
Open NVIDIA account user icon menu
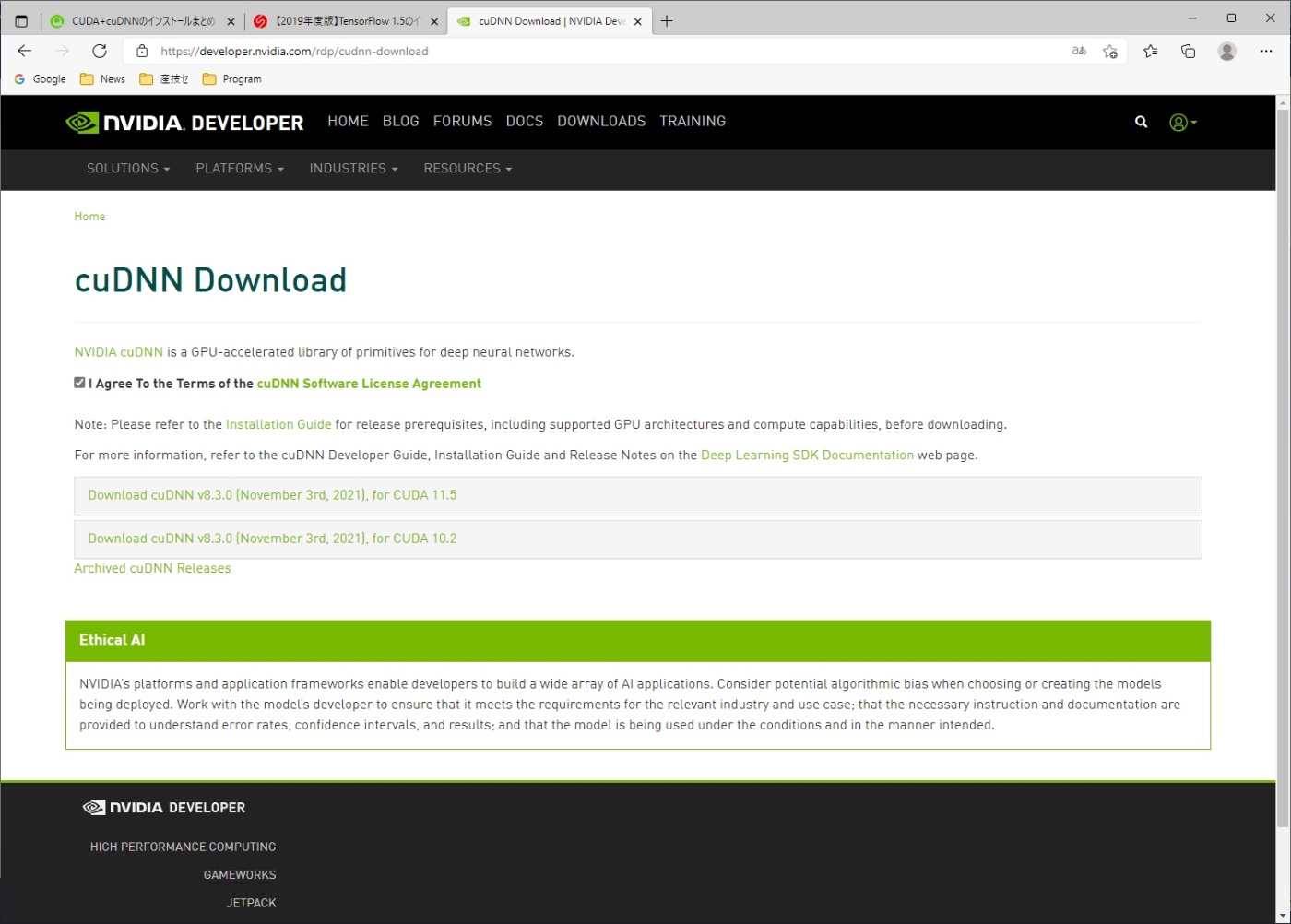click(1183, 122)
